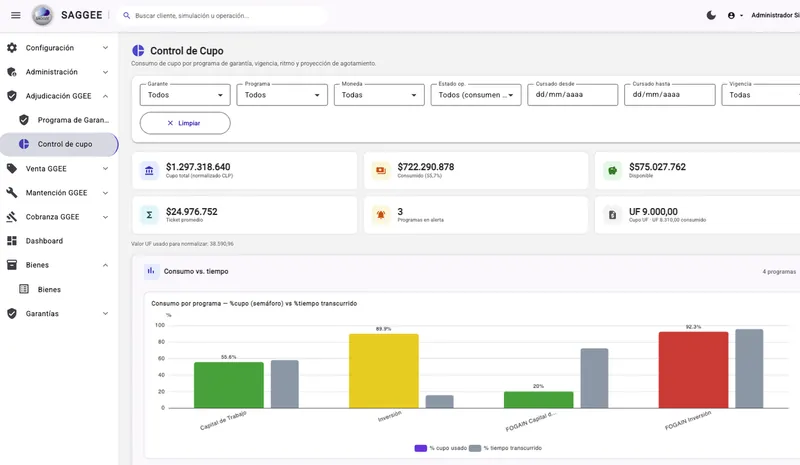Click the document icon on Cupo UF card
Viewport: 800px width, 465px height.
pos(612,215)
